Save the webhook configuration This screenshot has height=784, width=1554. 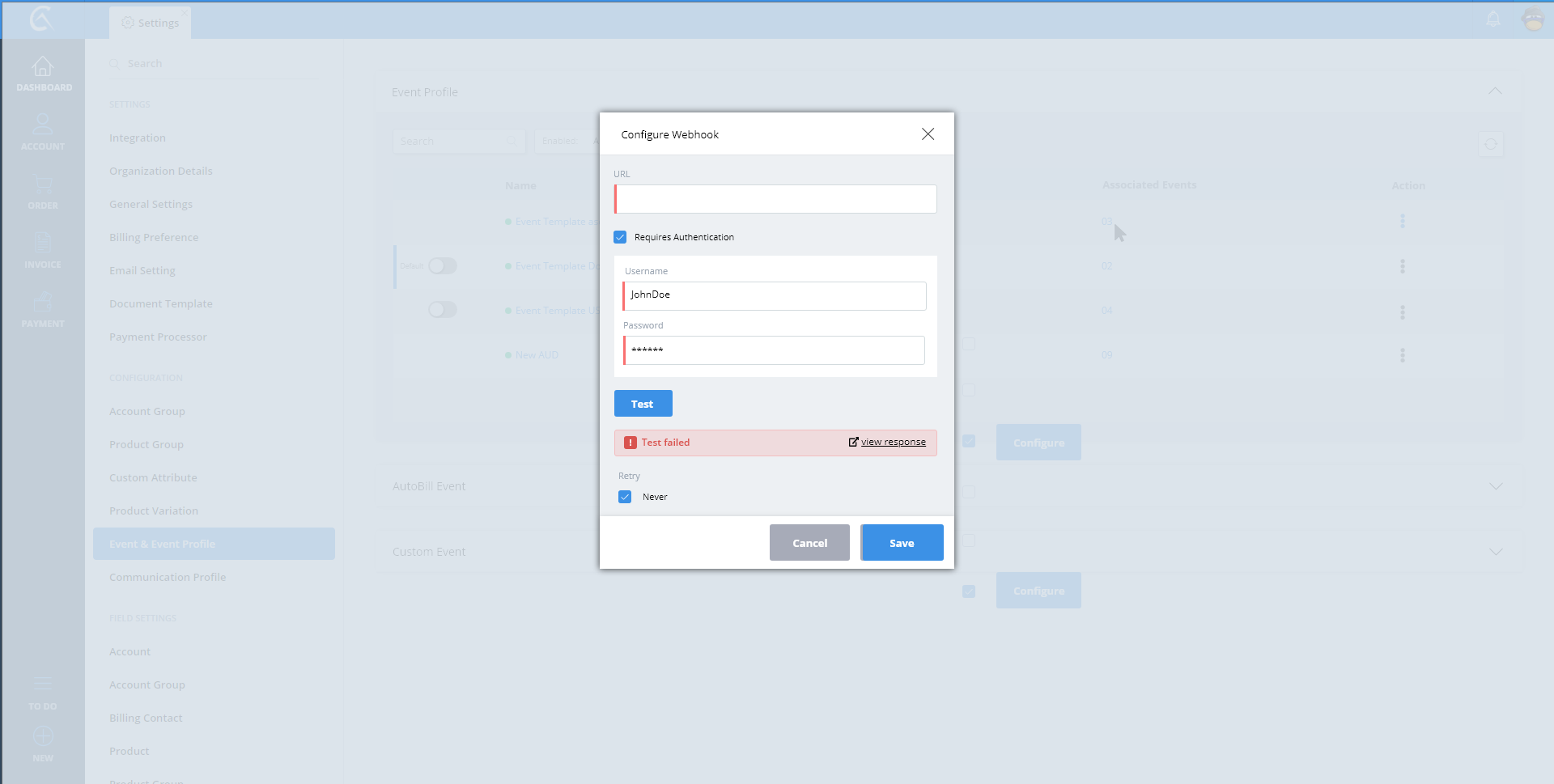902,543
